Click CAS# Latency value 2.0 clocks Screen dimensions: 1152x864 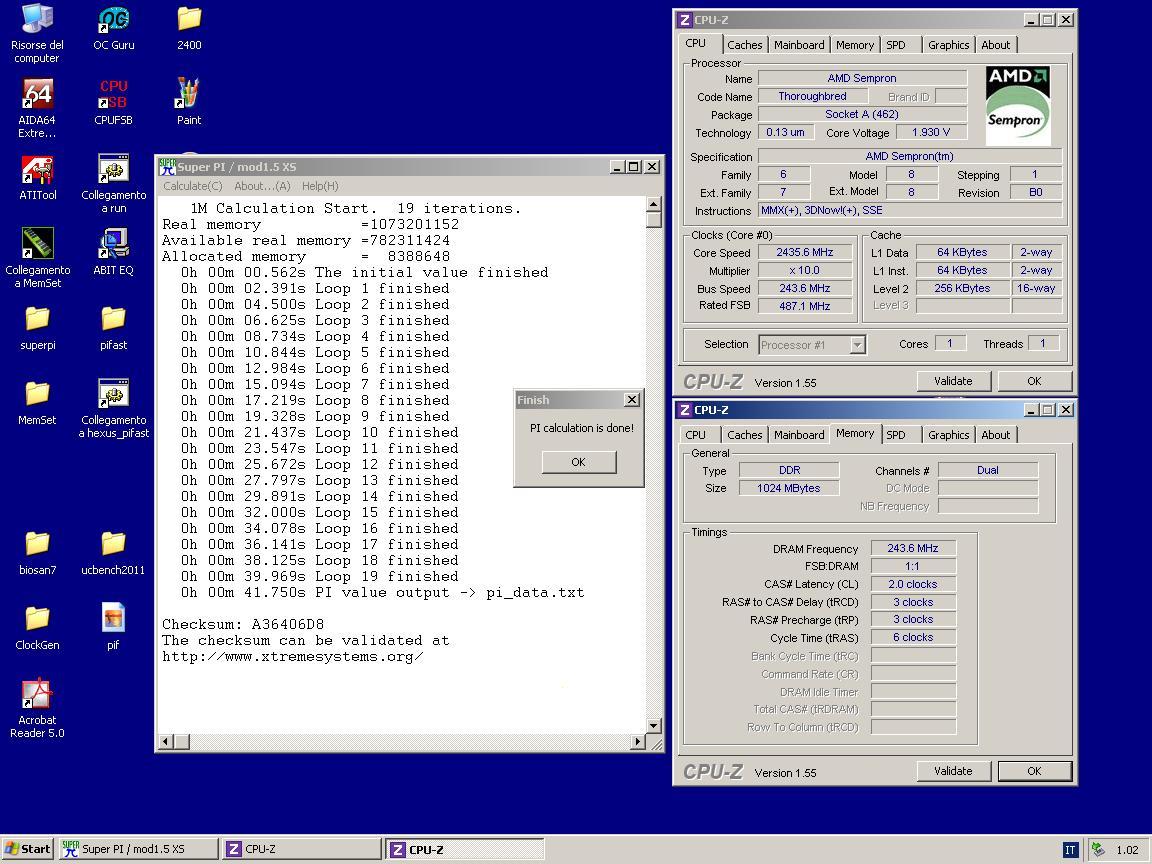(x=912, y=584)
